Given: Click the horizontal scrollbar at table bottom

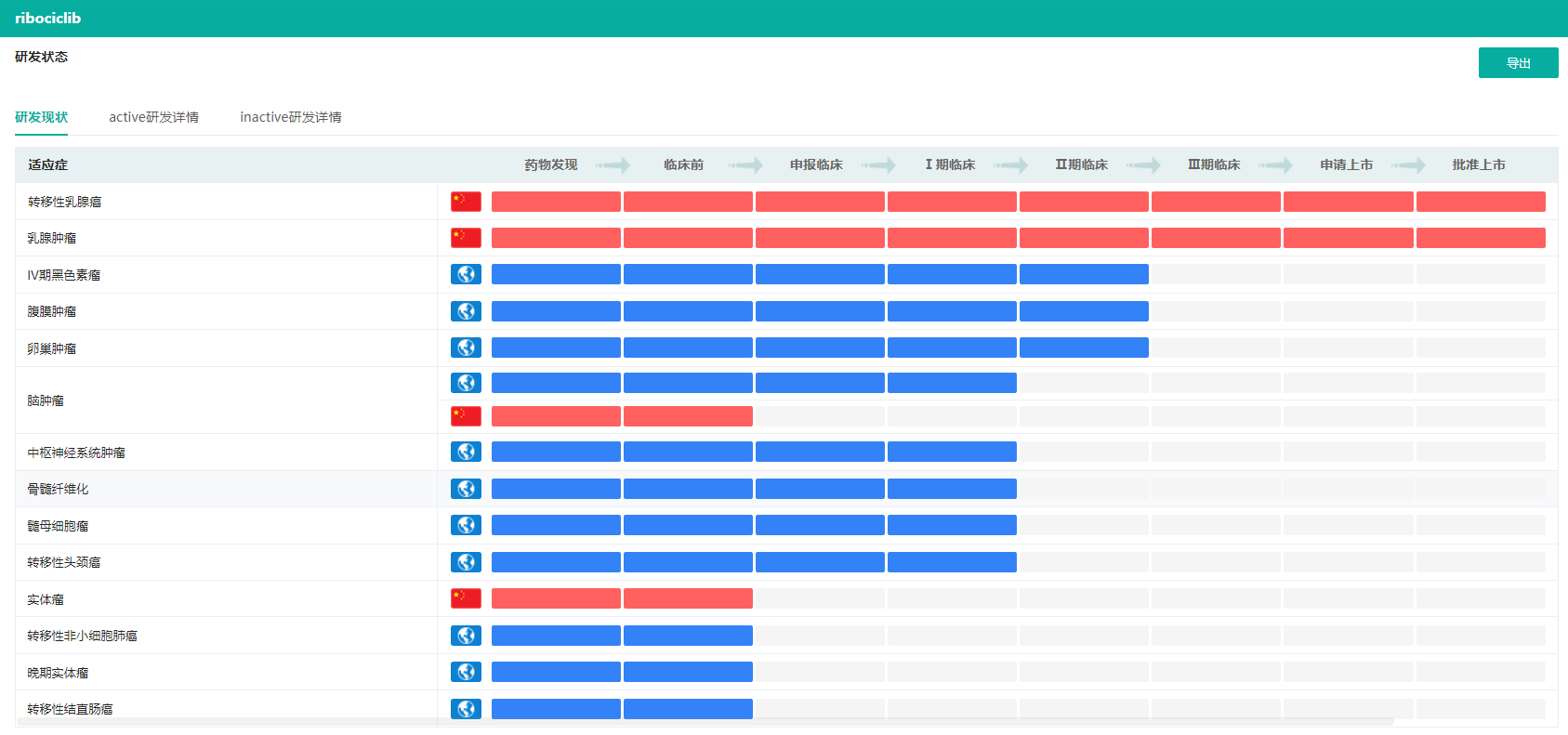Looking at the screenshot, I should pos(705,722).
